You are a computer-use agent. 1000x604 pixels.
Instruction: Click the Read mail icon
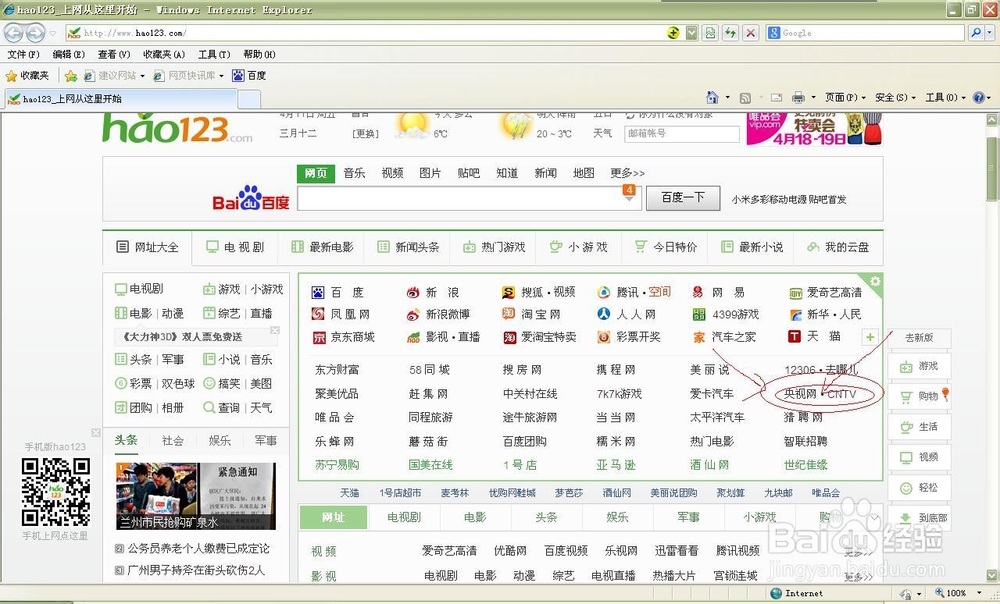point(776,98)
